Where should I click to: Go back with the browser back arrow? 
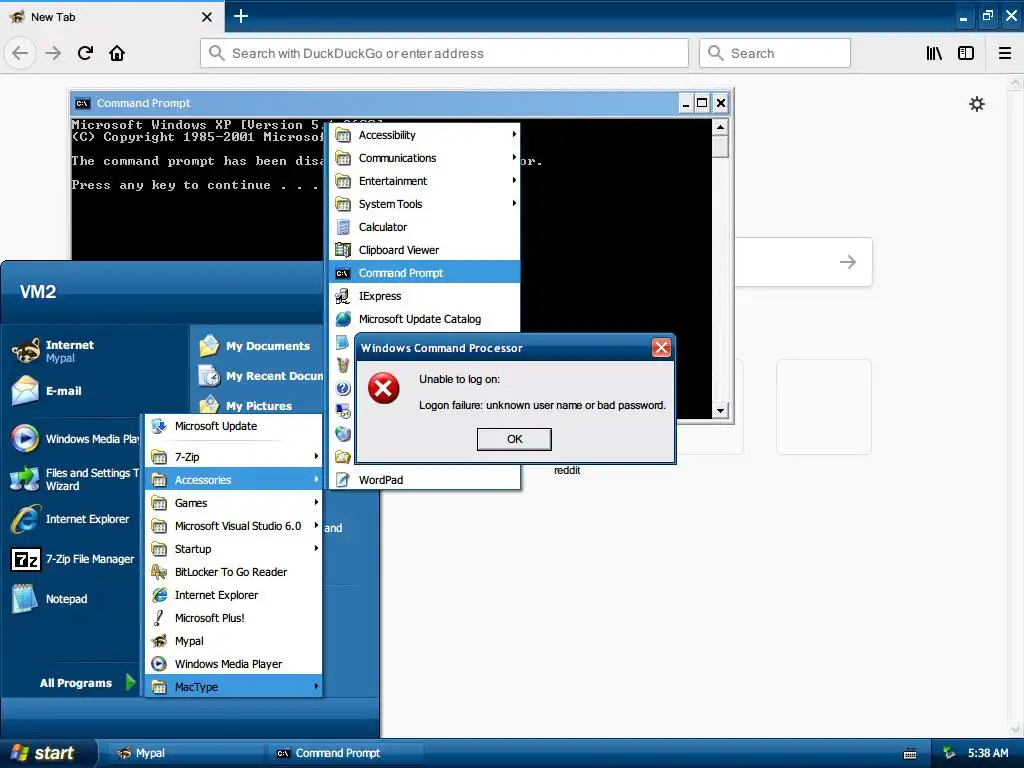click(x=20, y=53)
